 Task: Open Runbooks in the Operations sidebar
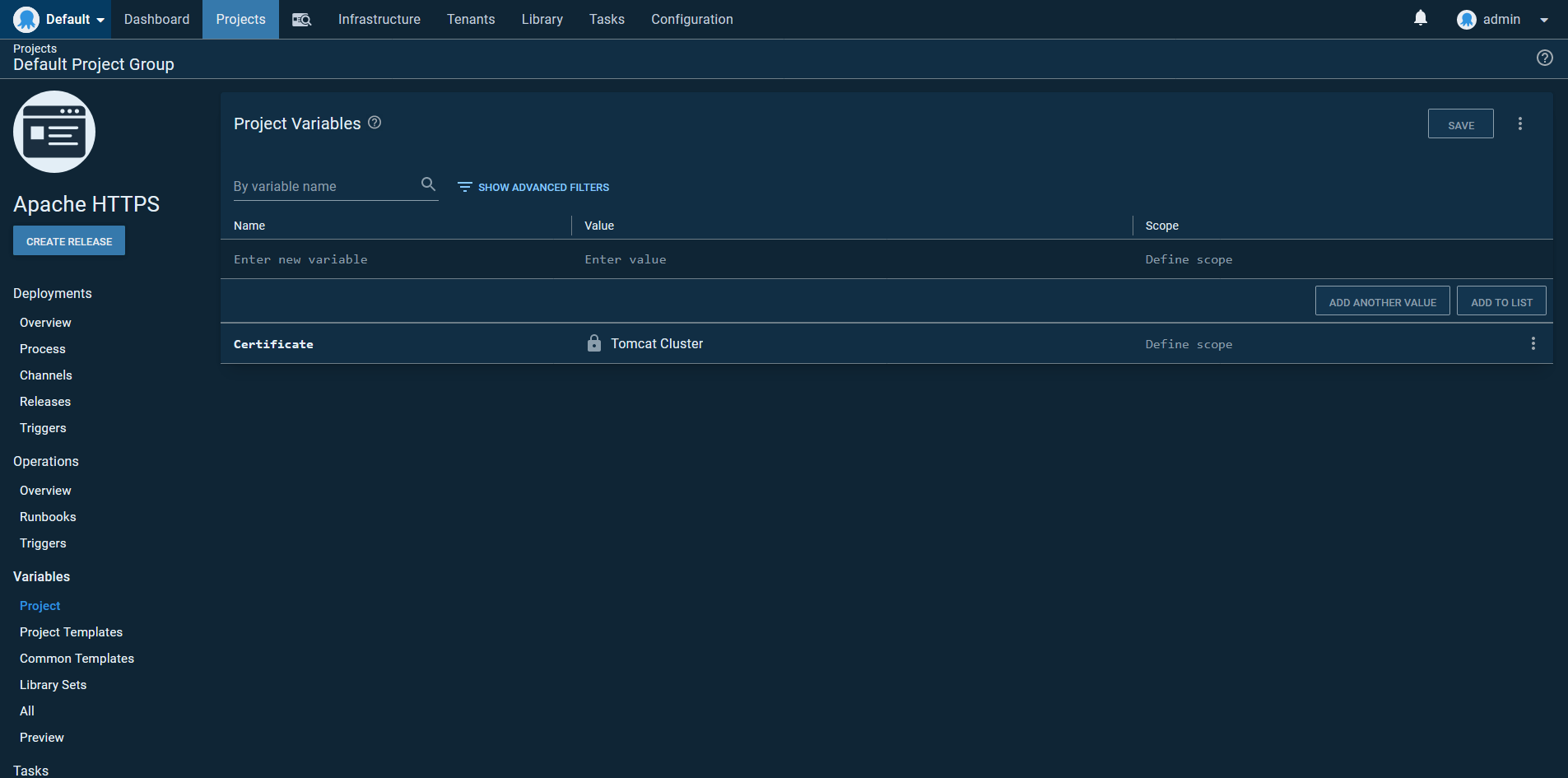coord(48,517)
